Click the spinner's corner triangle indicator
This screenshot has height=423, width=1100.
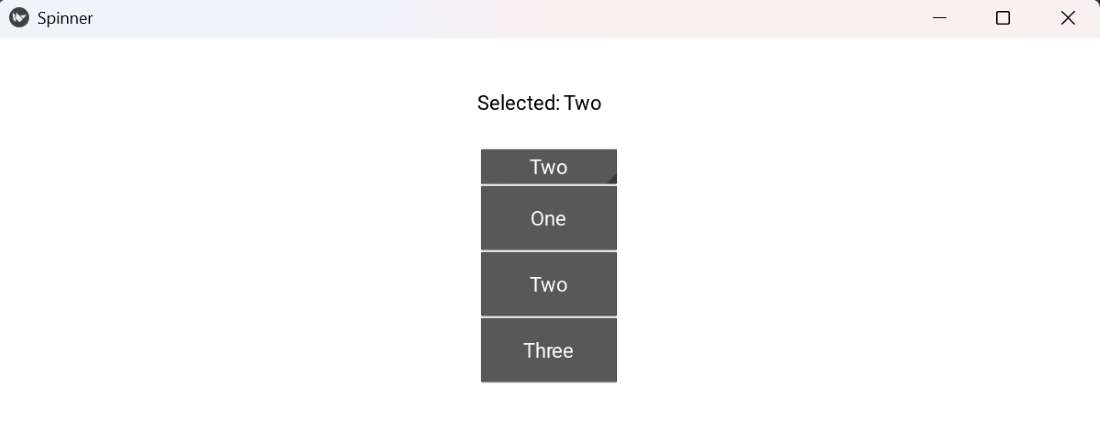[612, 179]
